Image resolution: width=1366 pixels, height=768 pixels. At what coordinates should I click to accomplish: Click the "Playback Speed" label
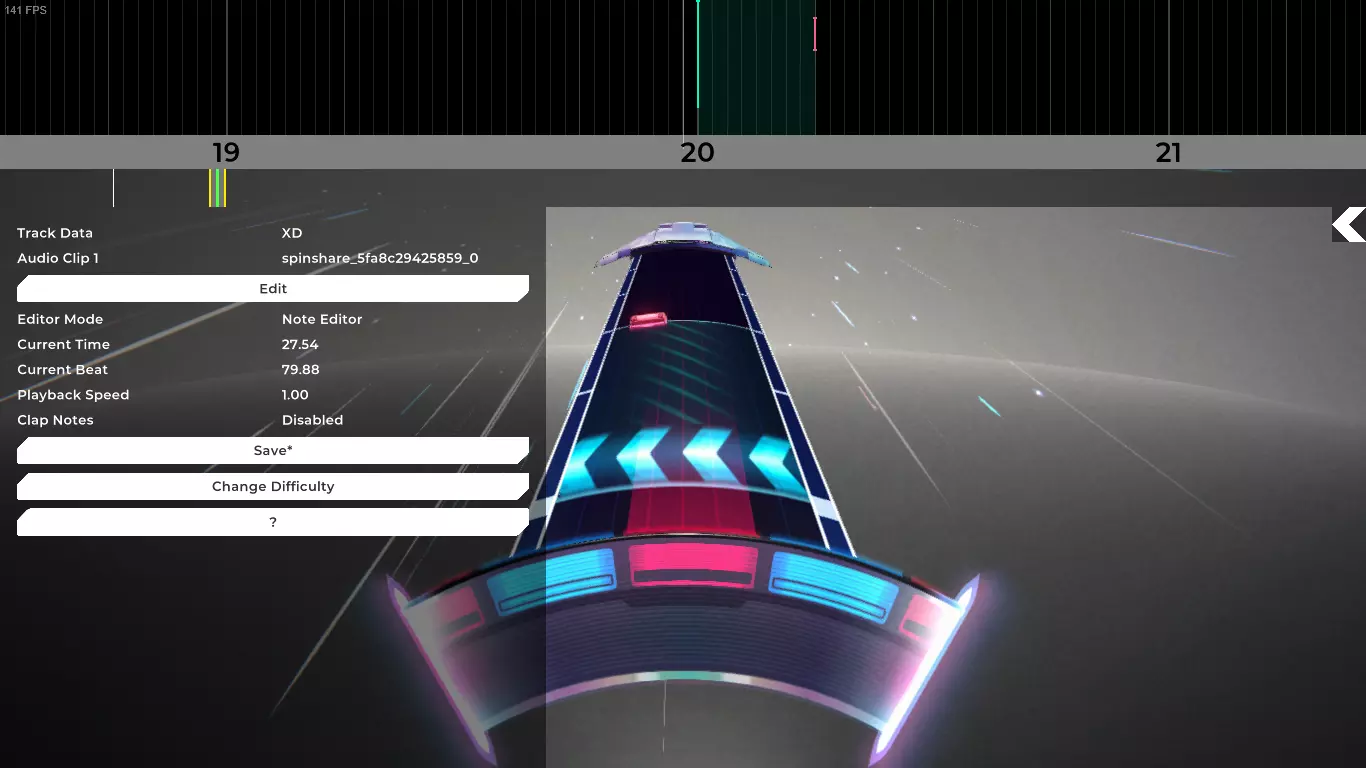click(73, 395)
